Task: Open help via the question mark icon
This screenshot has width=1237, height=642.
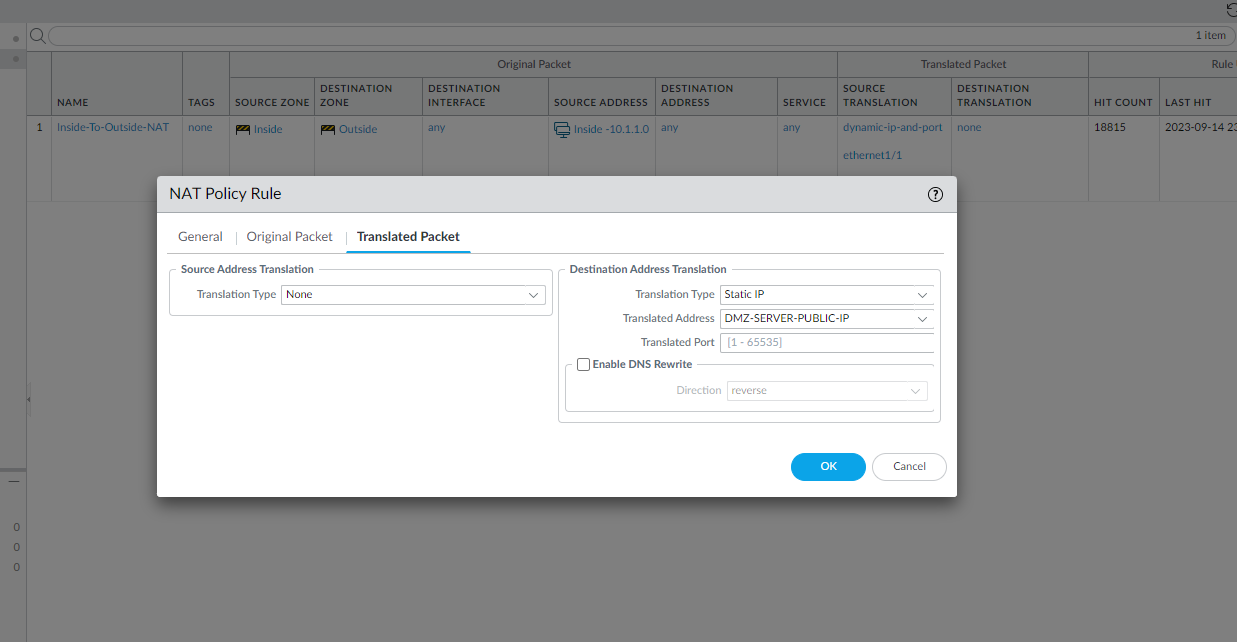Action: (935, 195)
